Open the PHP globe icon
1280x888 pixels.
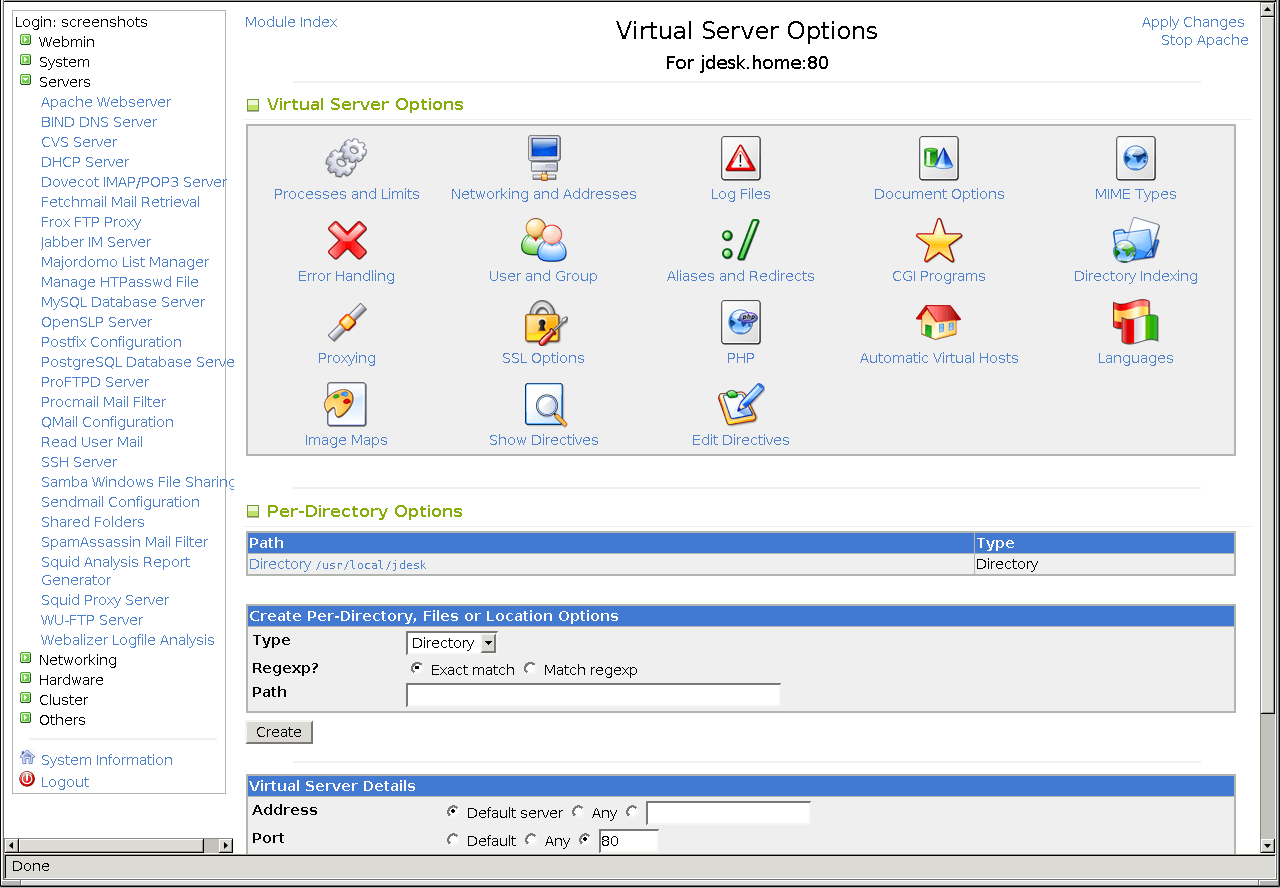point(740,322)
